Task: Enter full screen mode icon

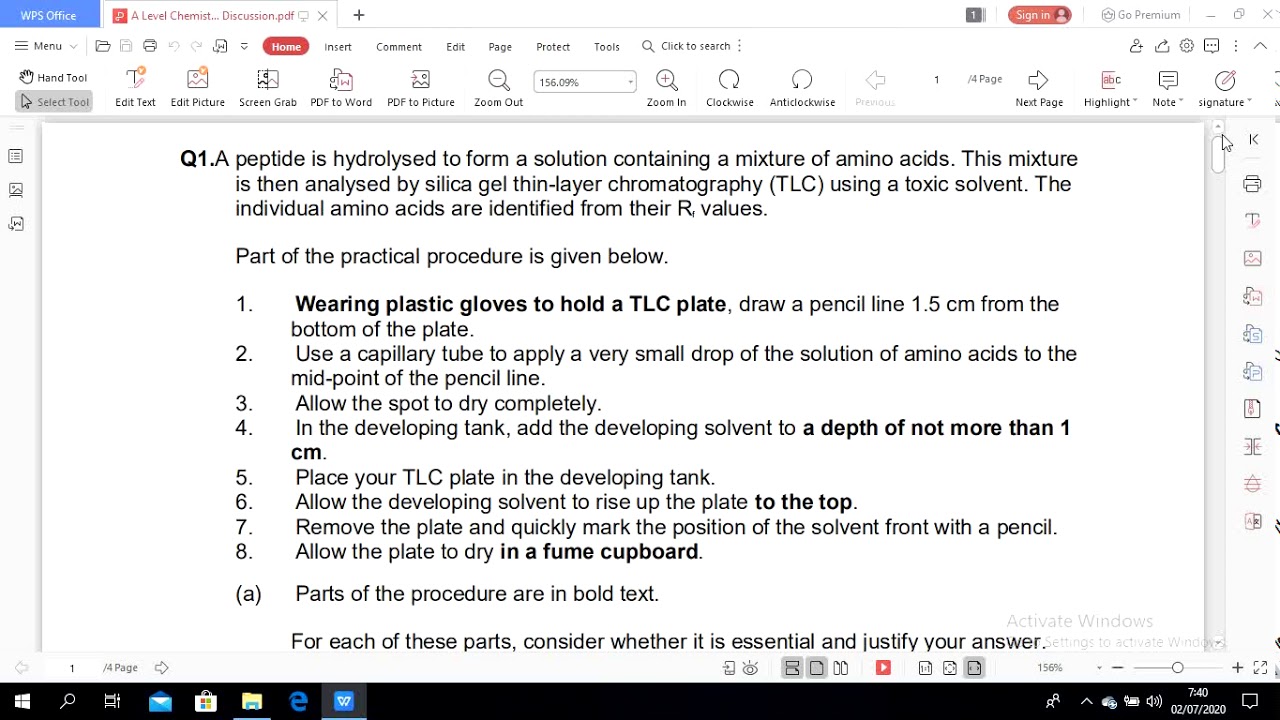Action: click(1261, 668)
